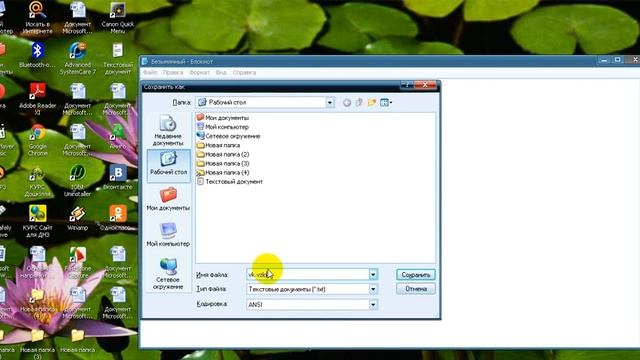Viewport: 640px width, 360px height.
Task: Select Текстовый документ in the file list
Action: tap(230, 182)
